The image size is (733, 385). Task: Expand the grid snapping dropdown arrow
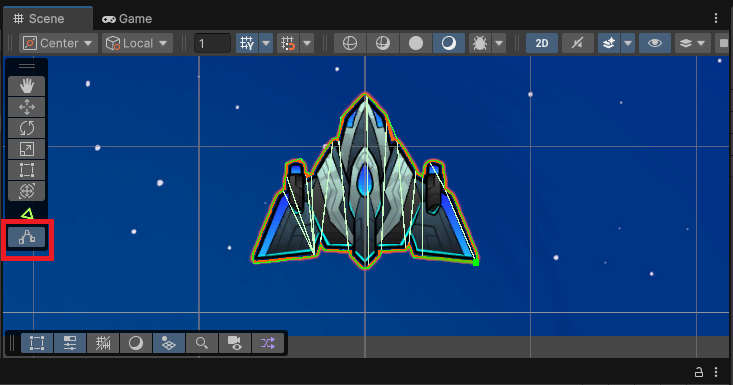coord(266,43)
